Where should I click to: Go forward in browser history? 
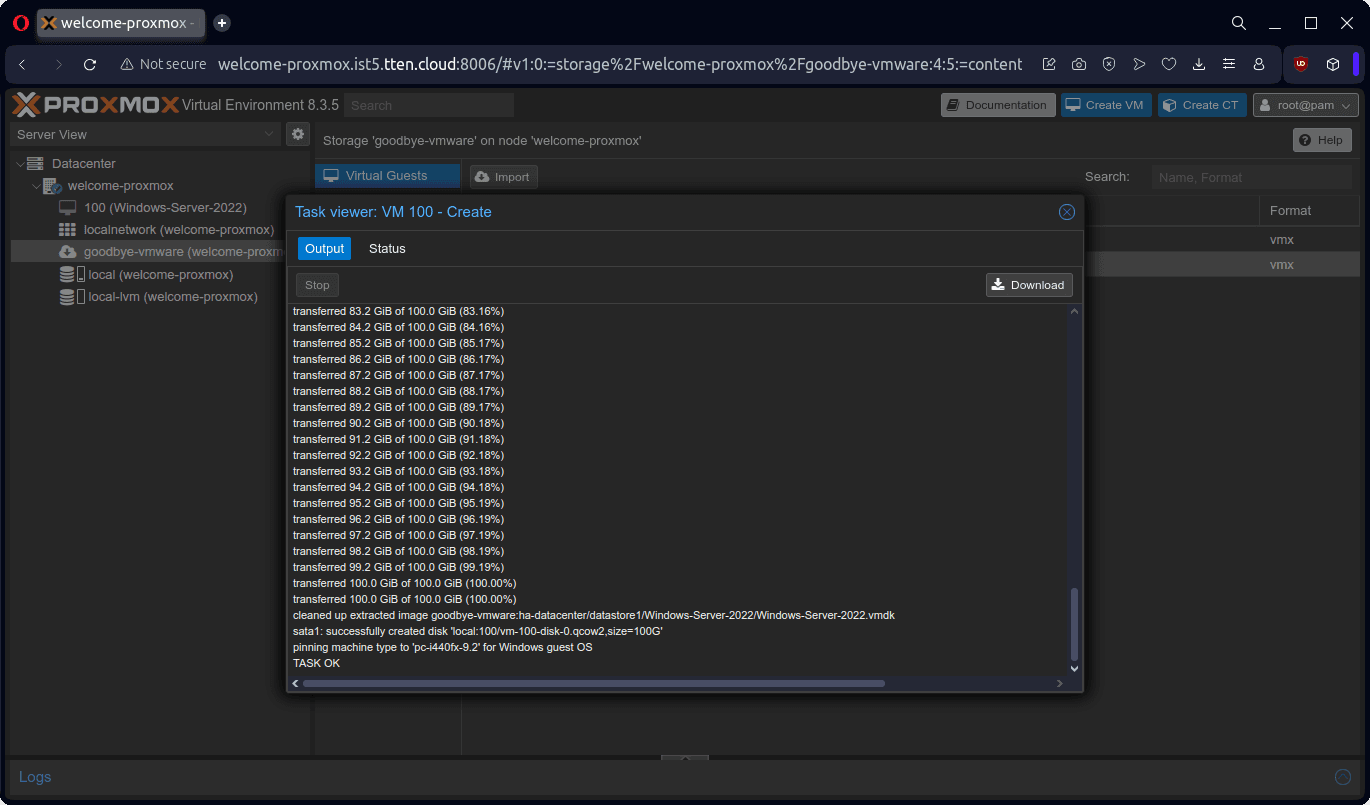(x=58, y=64)
